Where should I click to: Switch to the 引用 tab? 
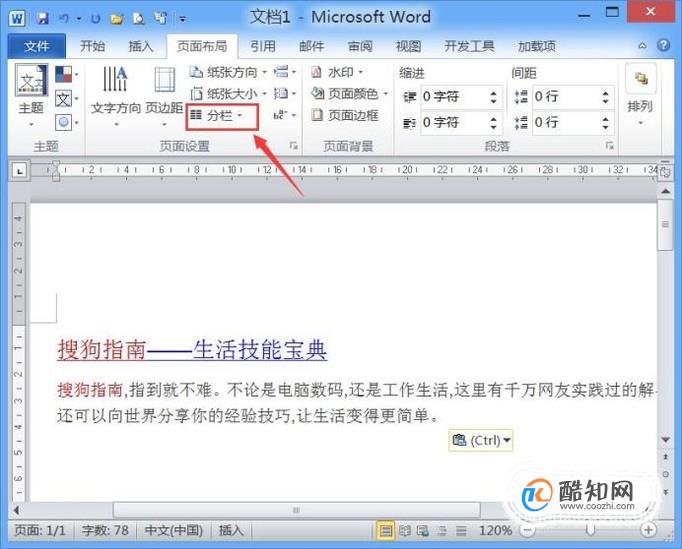(x=263, y=46)
